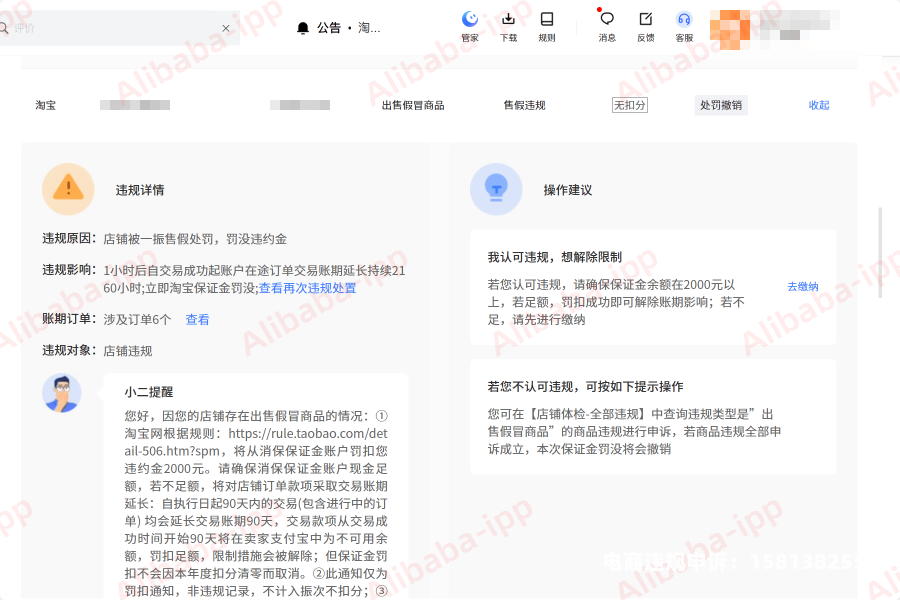
Task: Click the notification bell beside 公告
Action: tap(303, 28)
